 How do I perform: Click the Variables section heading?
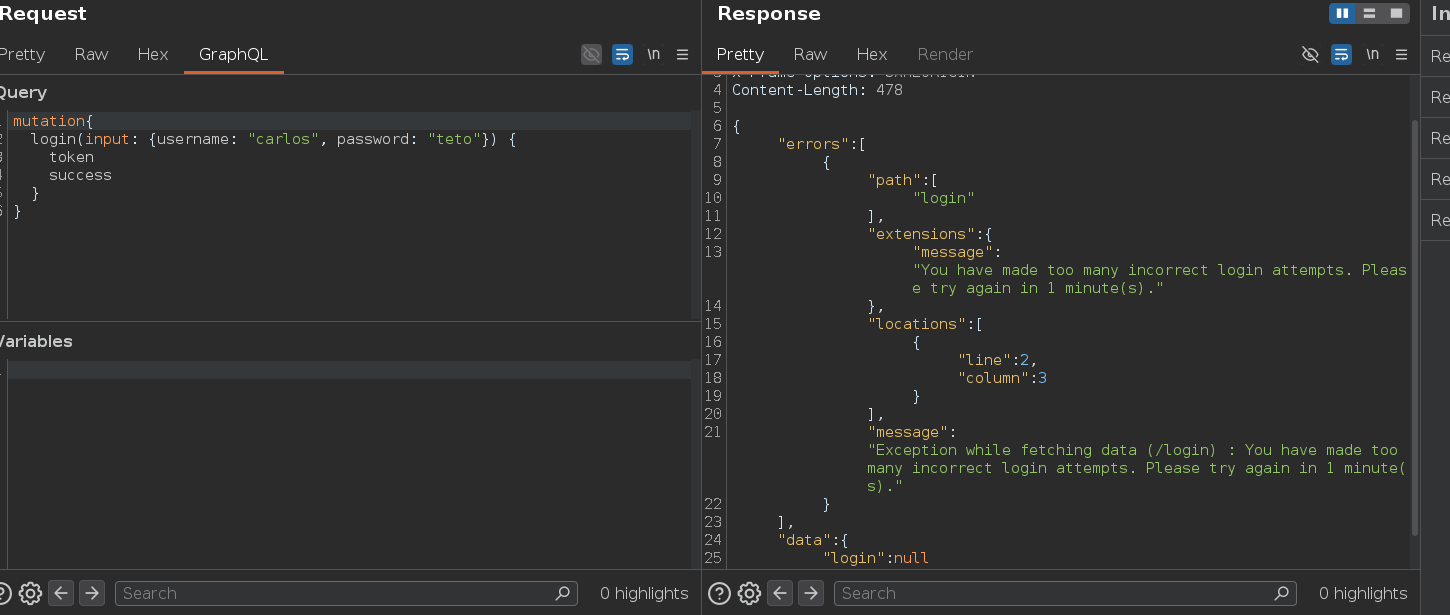[x=36, y=341]
